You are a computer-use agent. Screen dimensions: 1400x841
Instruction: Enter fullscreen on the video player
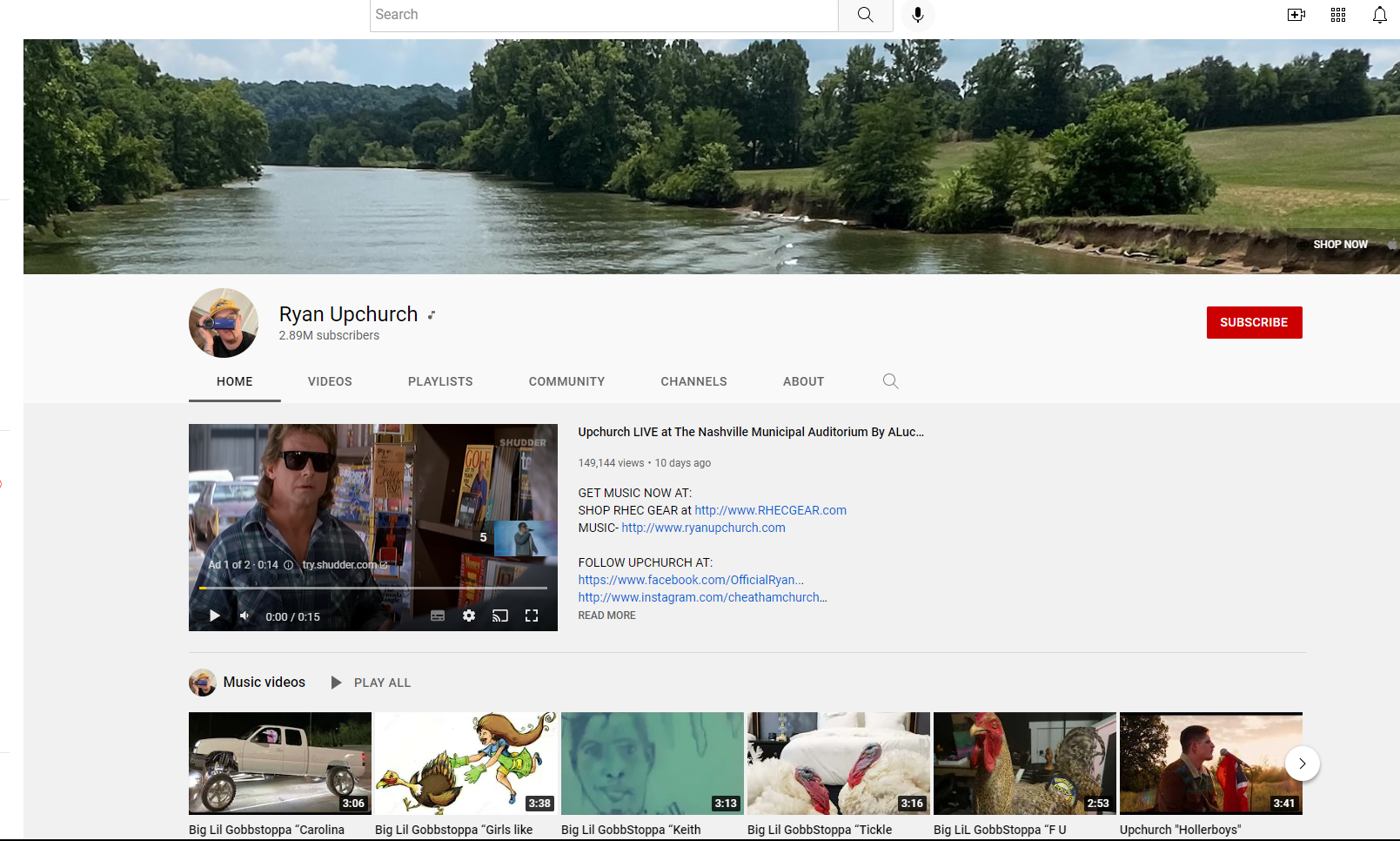[x=532, y=616]
